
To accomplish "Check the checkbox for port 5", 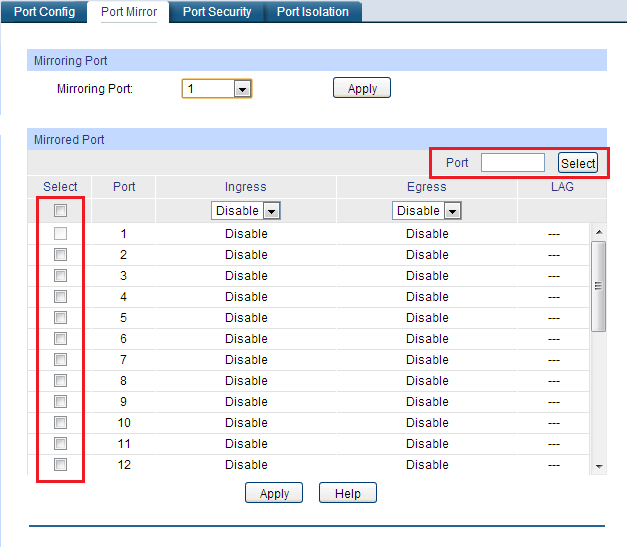I will click(x=60, y=317).
